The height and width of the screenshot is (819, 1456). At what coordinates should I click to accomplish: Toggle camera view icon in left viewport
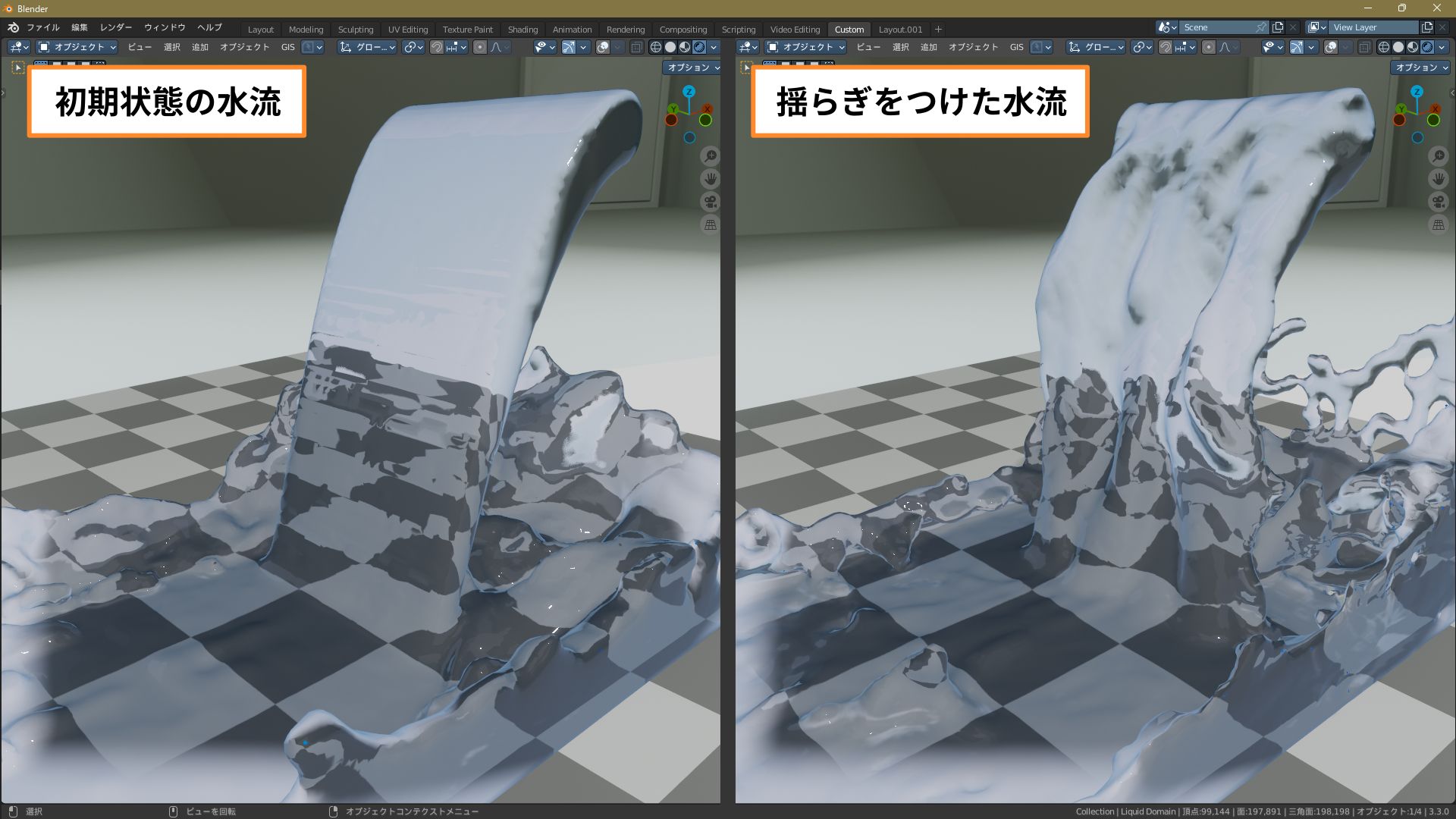(710, 202)
